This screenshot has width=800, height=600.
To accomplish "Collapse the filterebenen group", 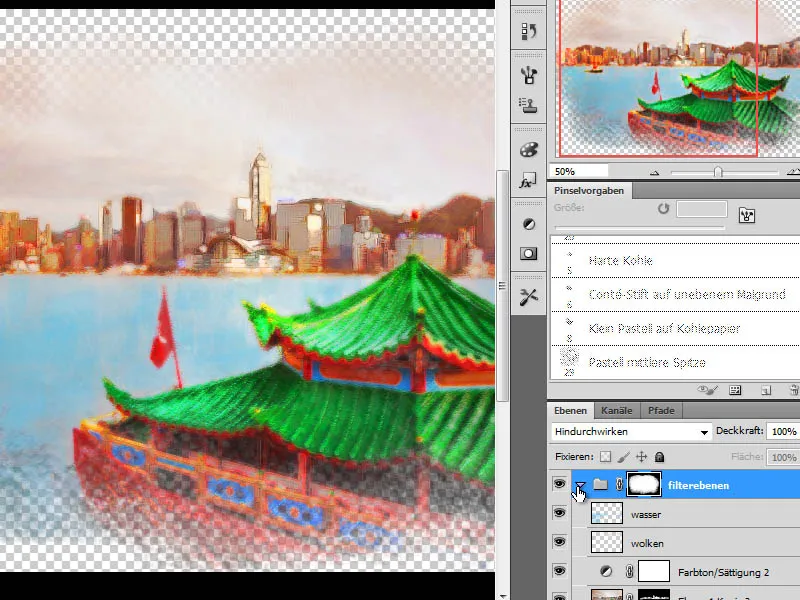I will (x=580, y=484).
